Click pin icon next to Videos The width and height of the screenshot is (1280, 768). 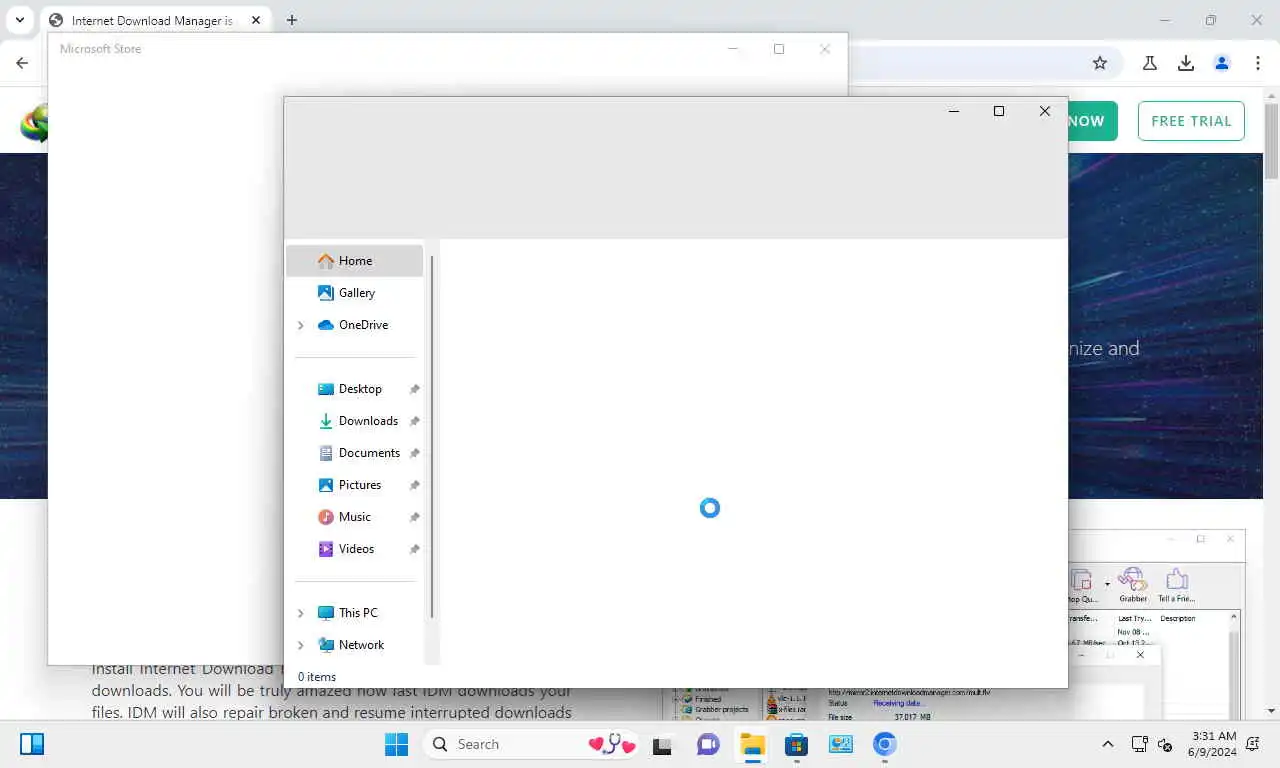tap(414, 549)
